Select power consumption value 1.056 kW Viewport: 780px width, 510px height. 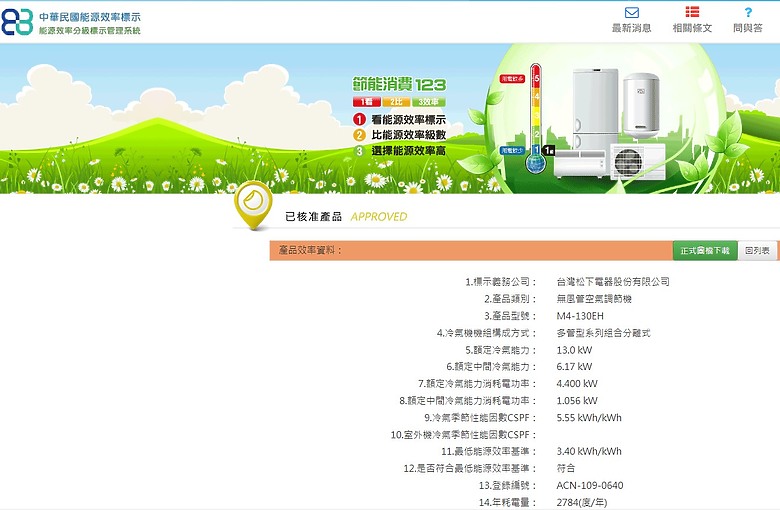click(577, 401)
